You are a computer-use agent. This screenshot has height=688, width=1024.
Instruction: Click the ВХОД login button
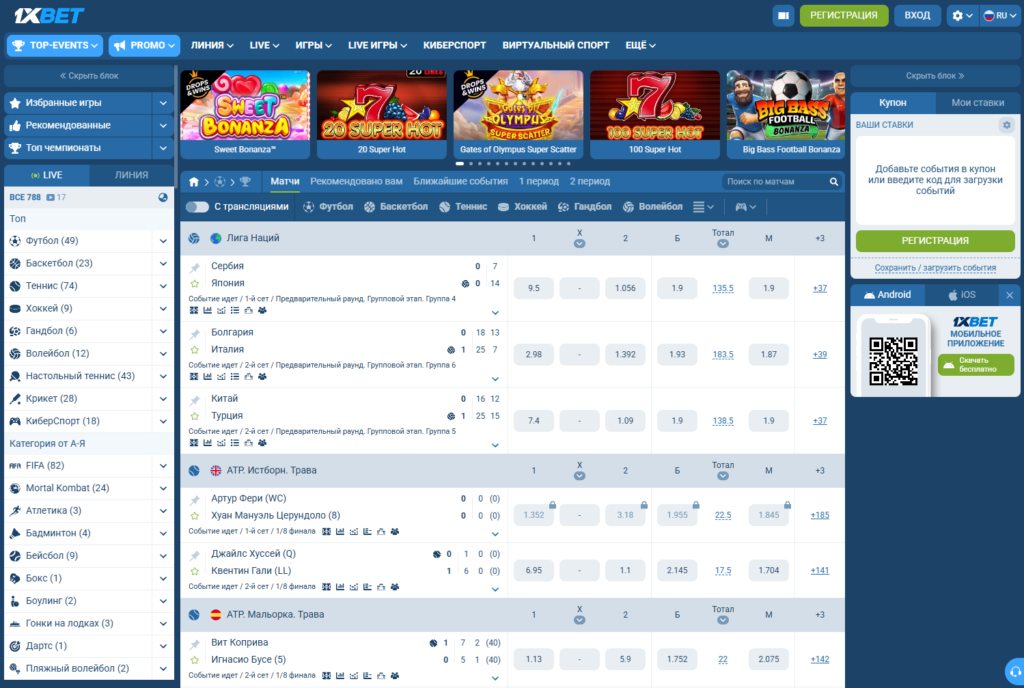coord(917,16)
